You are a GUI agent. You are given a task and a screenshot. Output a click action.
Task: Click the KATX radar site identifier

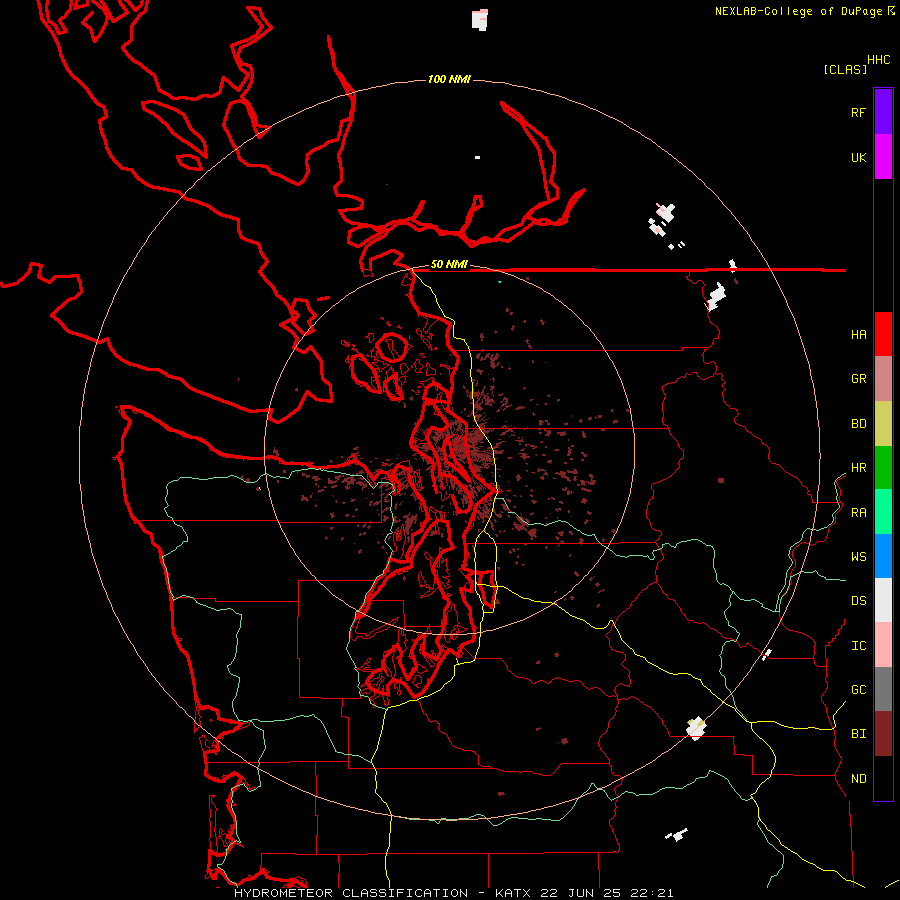pyautogui.click(x=513, y=893)
